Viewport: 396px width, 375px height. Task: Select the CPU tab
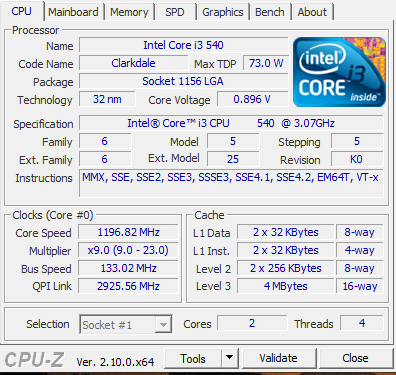tap(21, 11)
